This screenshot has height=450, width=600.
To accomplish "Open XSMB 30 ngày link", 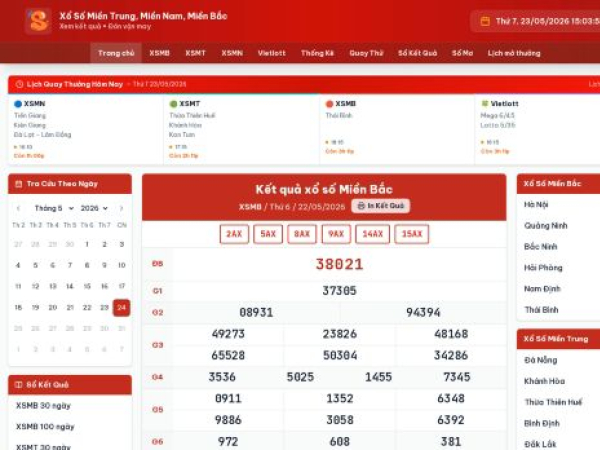I will pyautogui.click(x=43, y=406).
